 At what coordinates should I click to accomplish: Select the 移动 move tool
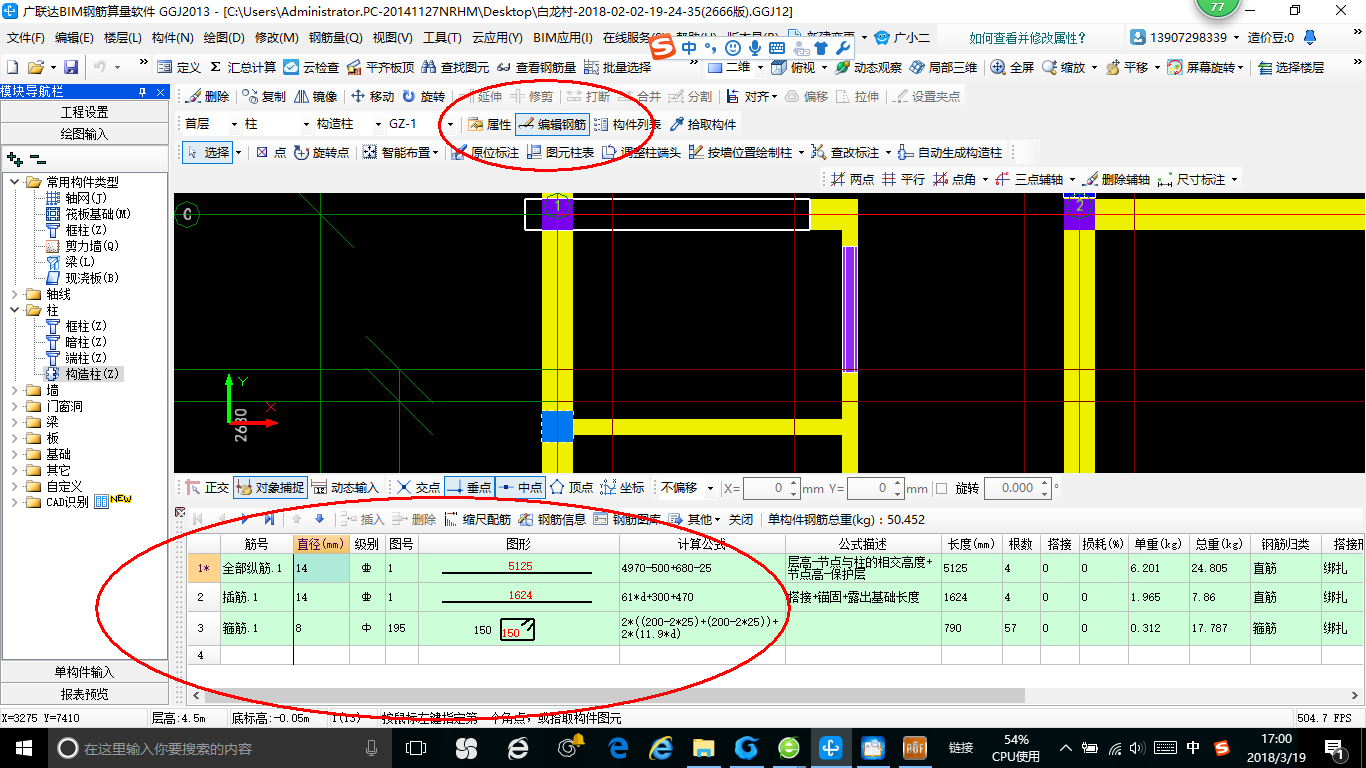pyautogui.click(x=372, y=97)
